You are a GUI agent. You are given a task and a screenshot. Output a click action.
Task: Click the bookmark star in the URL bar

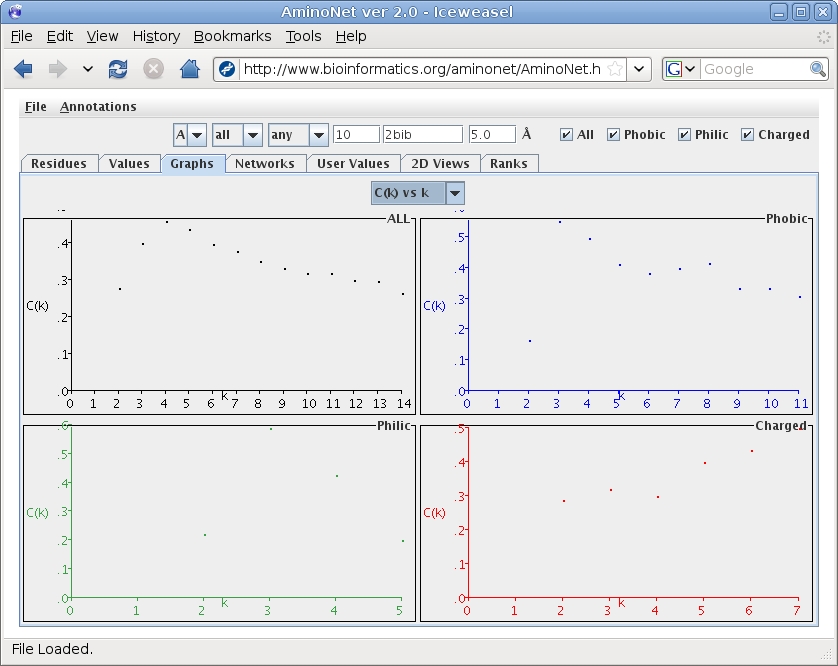(x=615, y=69)
